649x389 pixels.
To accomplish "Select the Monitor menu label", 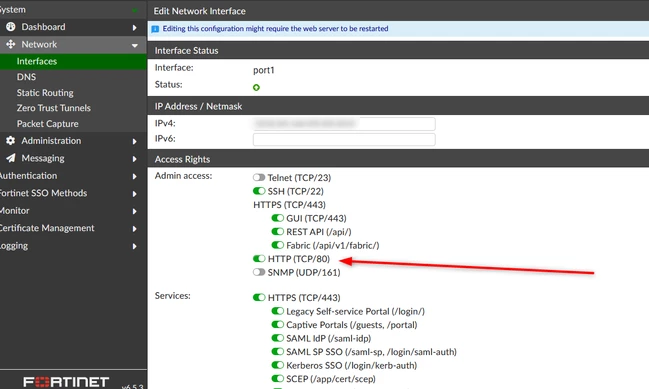I will point(14,211).
